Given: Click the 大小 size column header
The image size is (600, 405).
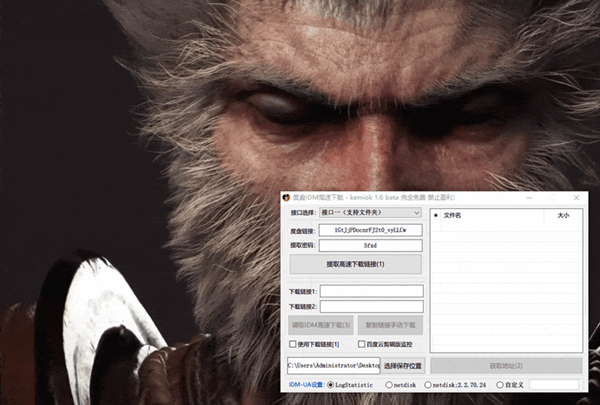Looking at the screenshot, I should (x=563, y=214).
